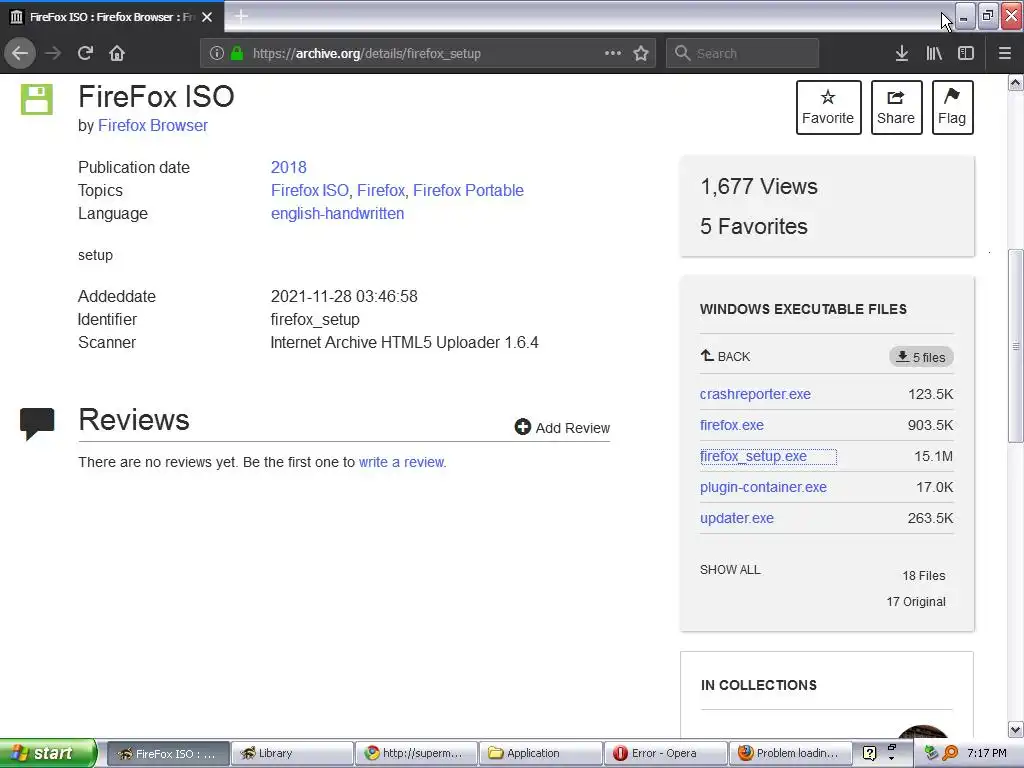Viewport: 1024px width, 768px height.
Task: Open the Firefox home page
Action: tap(117, 53)
